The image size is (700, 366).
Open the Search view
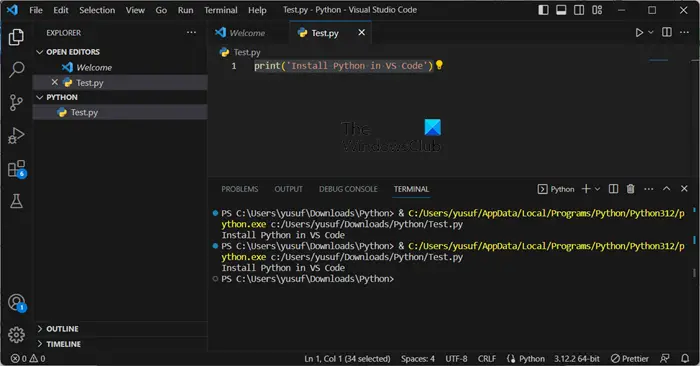tap(16, 70)
